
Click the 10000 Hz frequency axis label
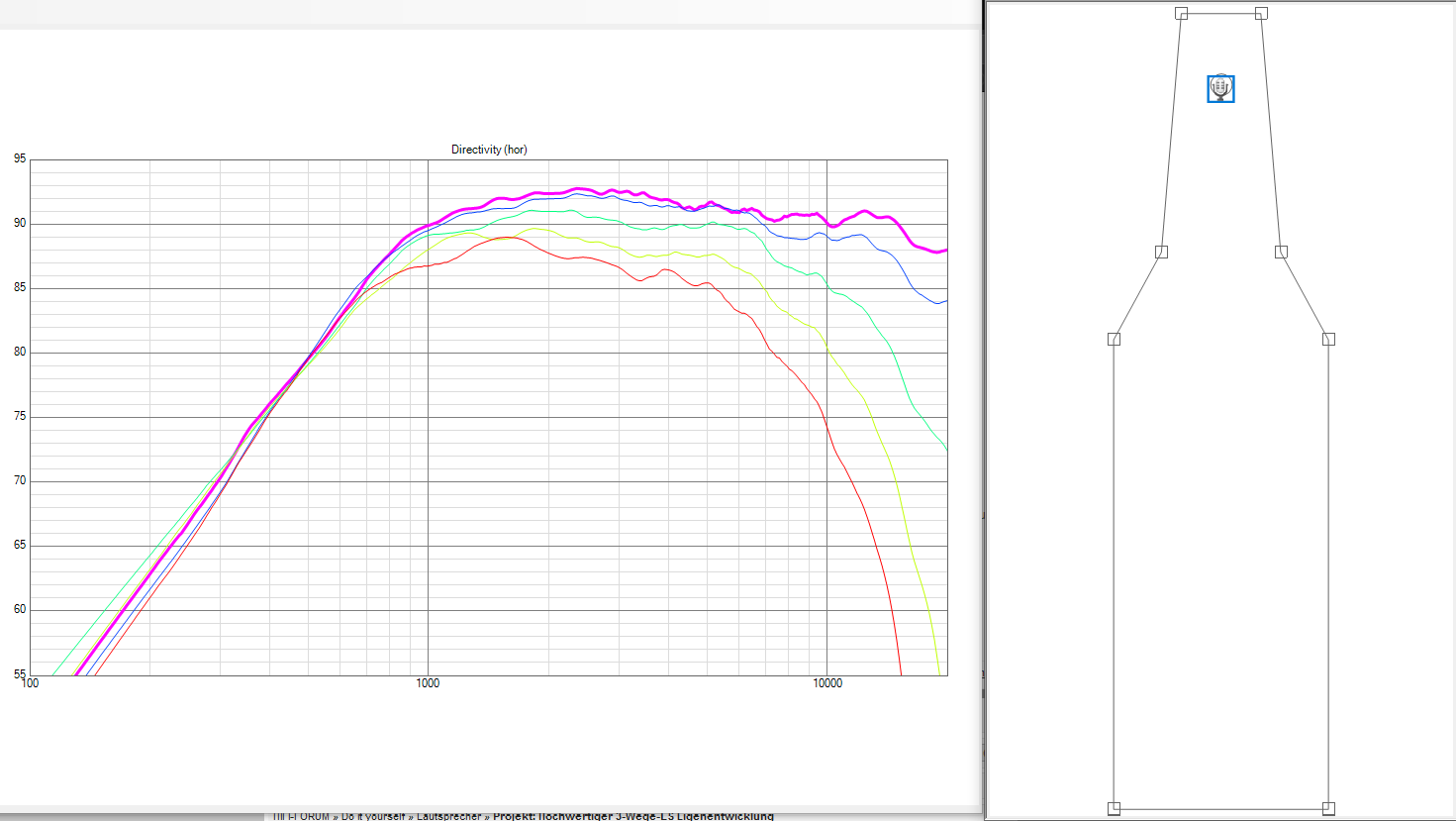827,683
